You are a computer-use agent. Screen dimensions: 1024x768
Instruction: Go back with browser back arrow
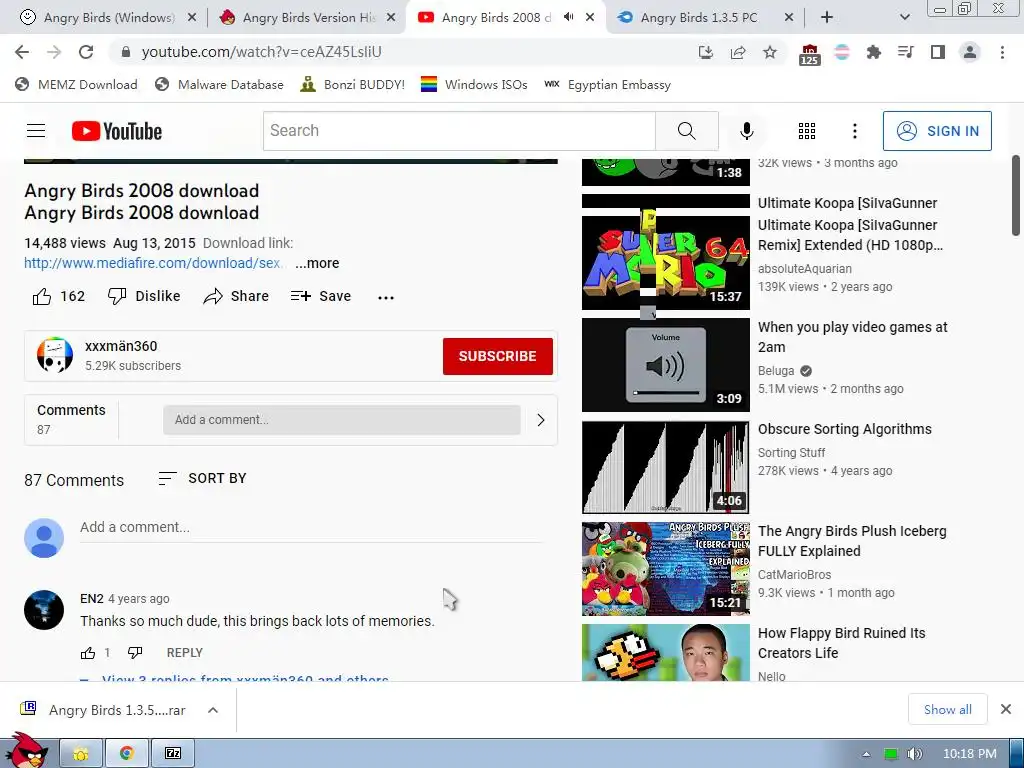[x=22, y=52]
